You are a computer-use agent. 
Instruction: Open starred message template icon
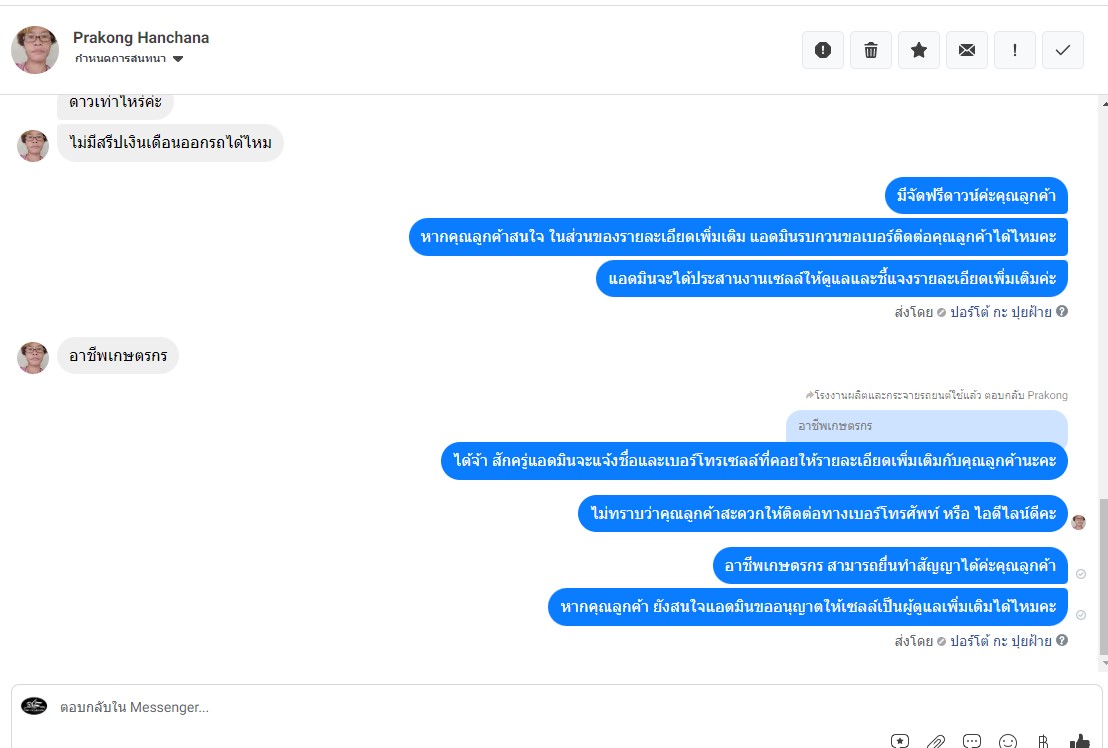[900, 741]
